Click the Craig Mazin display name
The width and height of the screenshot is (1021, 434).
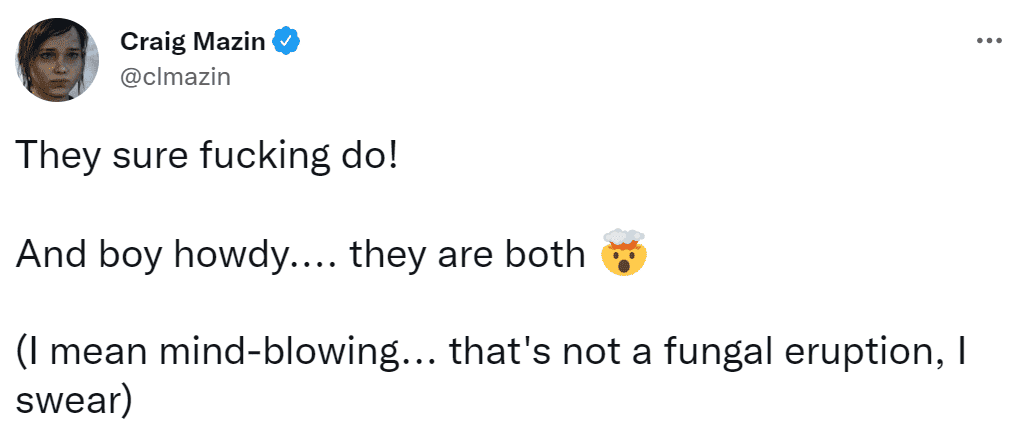tap(193, 42)
